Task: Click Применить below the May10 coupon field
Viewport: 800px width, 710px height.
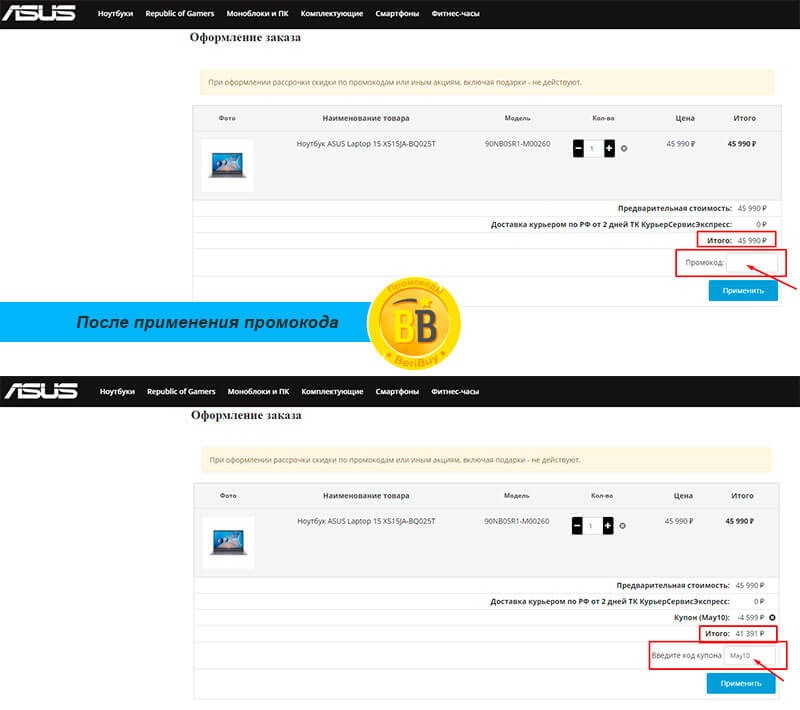Action: coord(740,684)
